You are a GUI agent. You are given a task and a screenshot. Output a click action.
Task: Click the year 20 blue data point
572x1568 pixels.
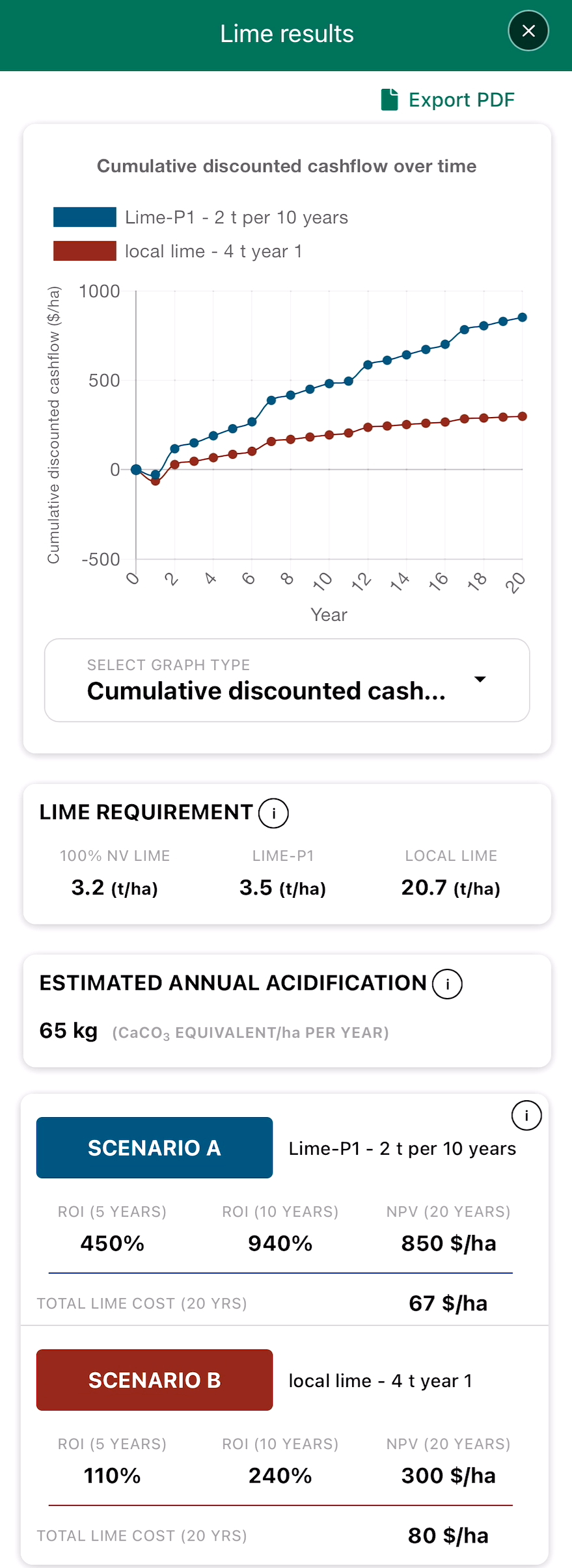click(522, 318)
